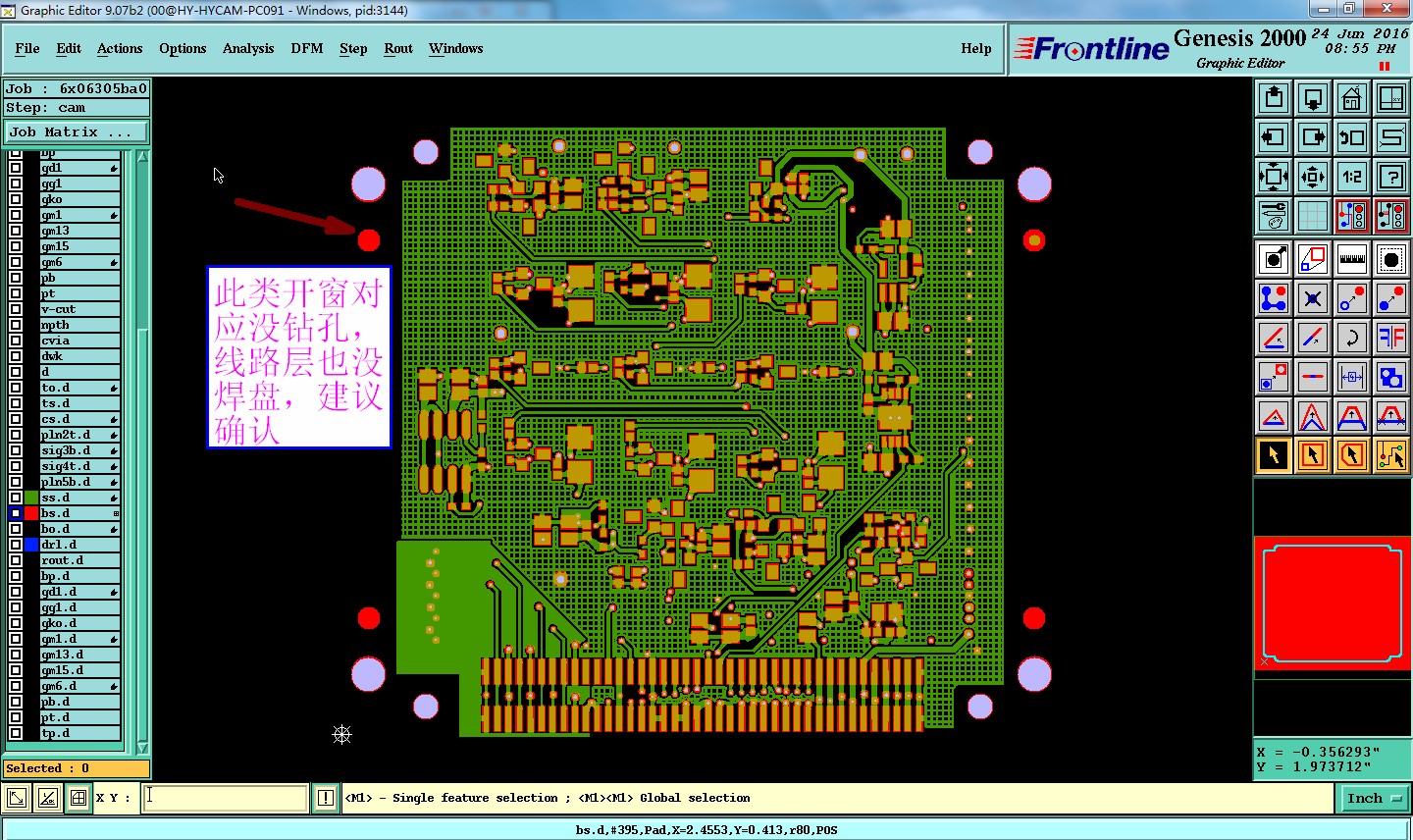1413x840 pixels.
Task: Toggle the grid display icon
Action: pos(1313,216)
